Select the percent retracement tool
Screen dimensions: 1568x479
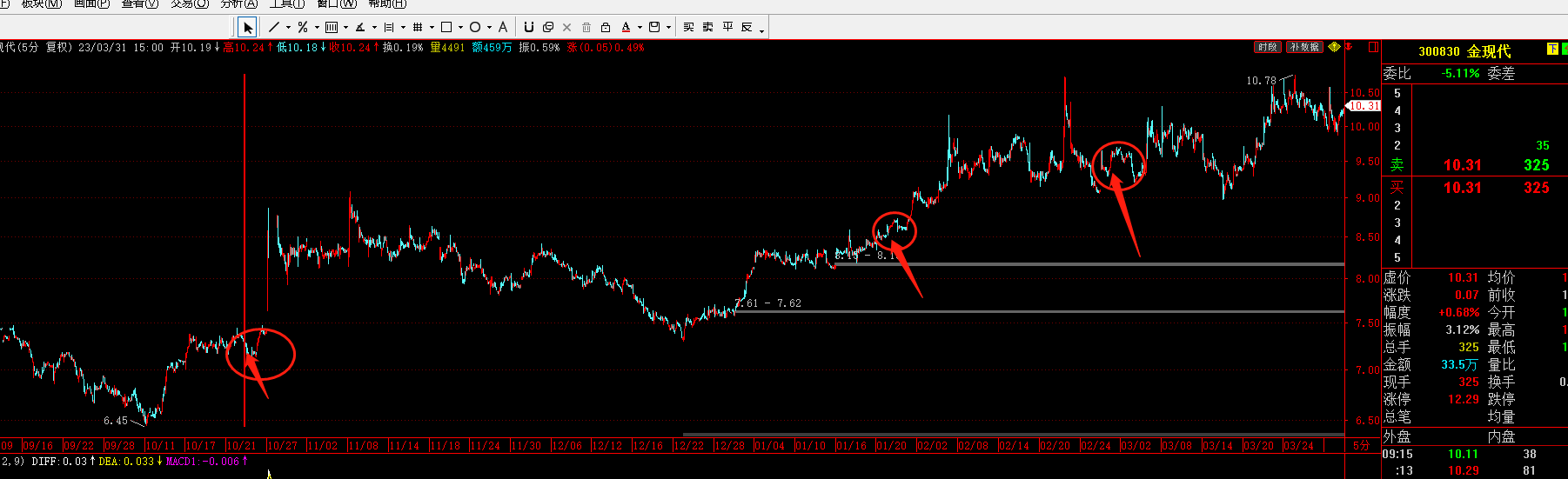point(302,27)
